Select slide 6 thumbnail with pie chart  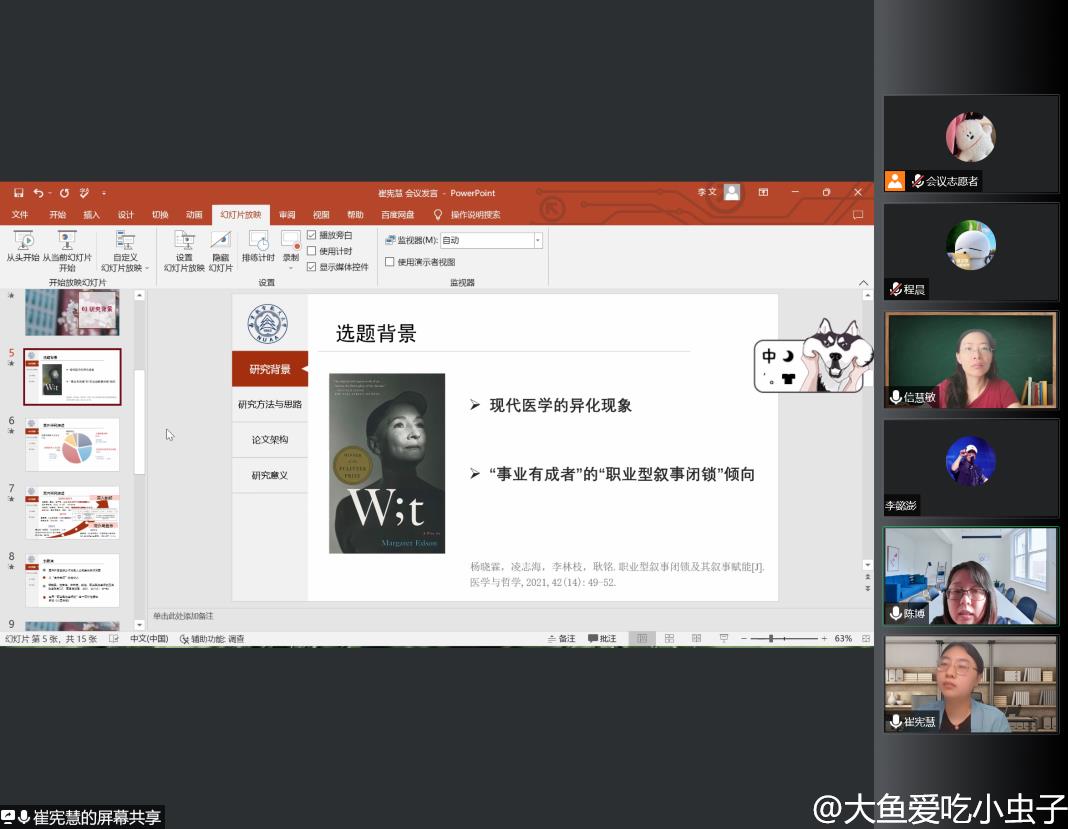[x=72, y=444]
